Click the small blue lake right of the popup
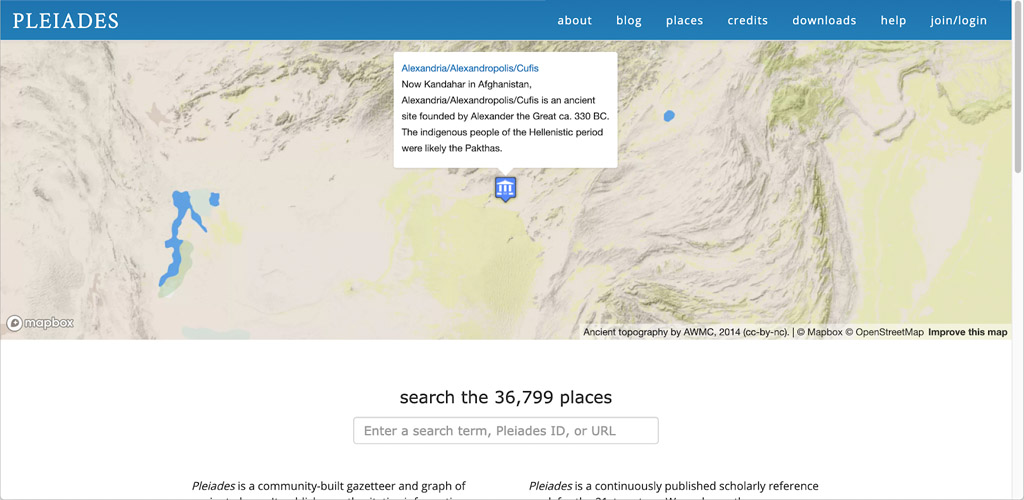1024x500 pixels. pyautogui.click(x=668, y=116)
